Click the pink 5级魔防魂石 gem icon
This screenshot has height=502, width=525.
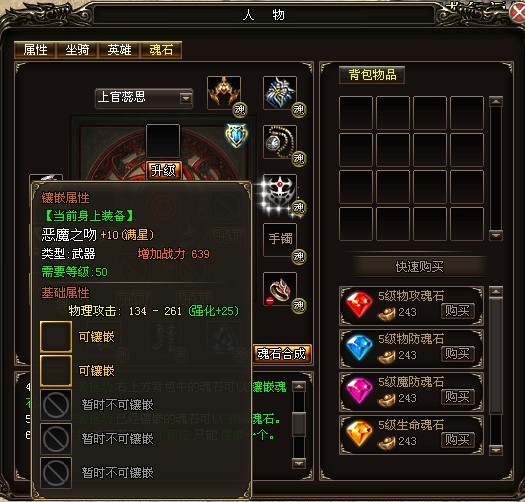(359, 390)
